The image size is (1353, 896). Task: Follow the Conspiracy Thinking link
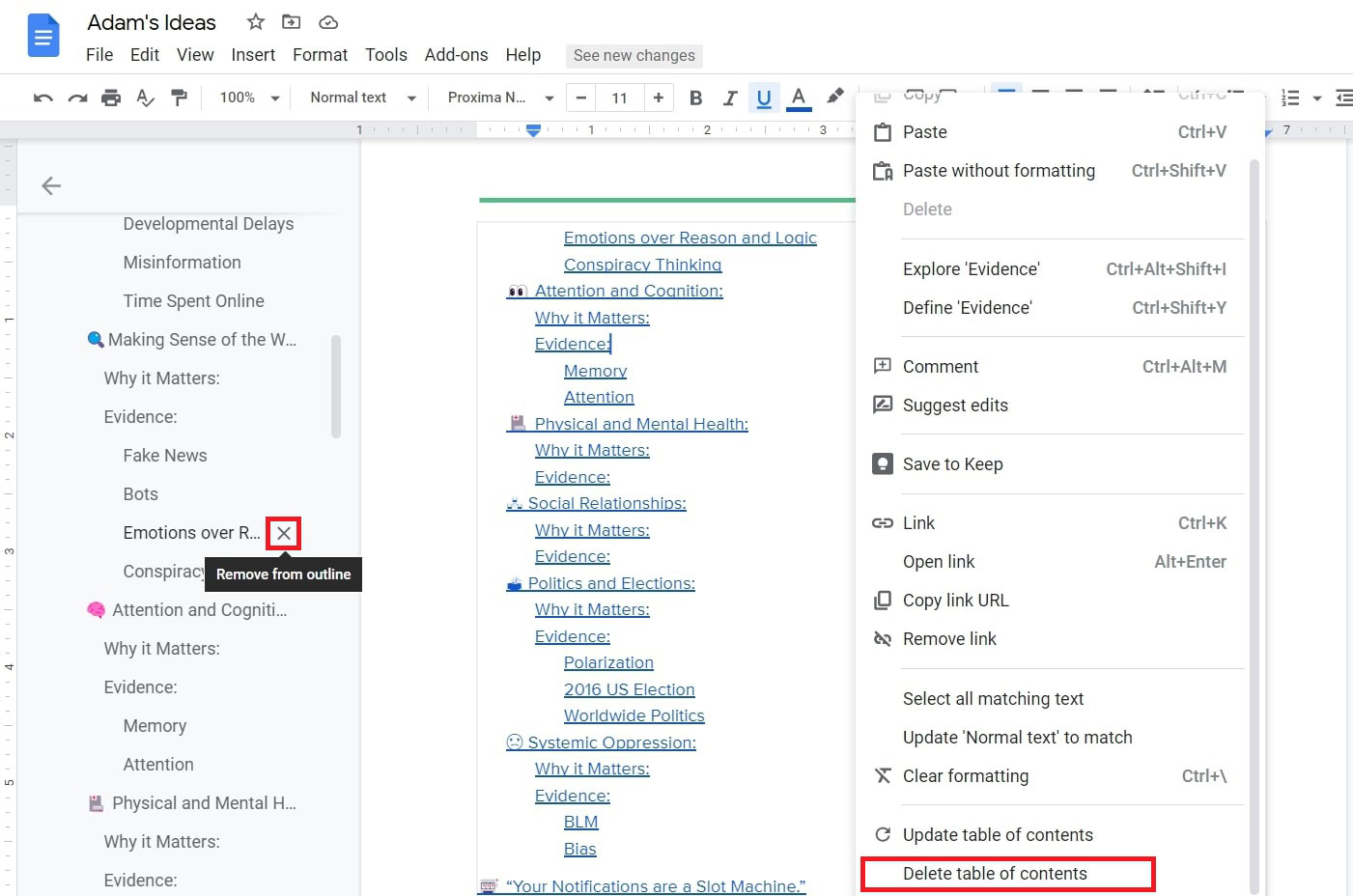[642, 265]
